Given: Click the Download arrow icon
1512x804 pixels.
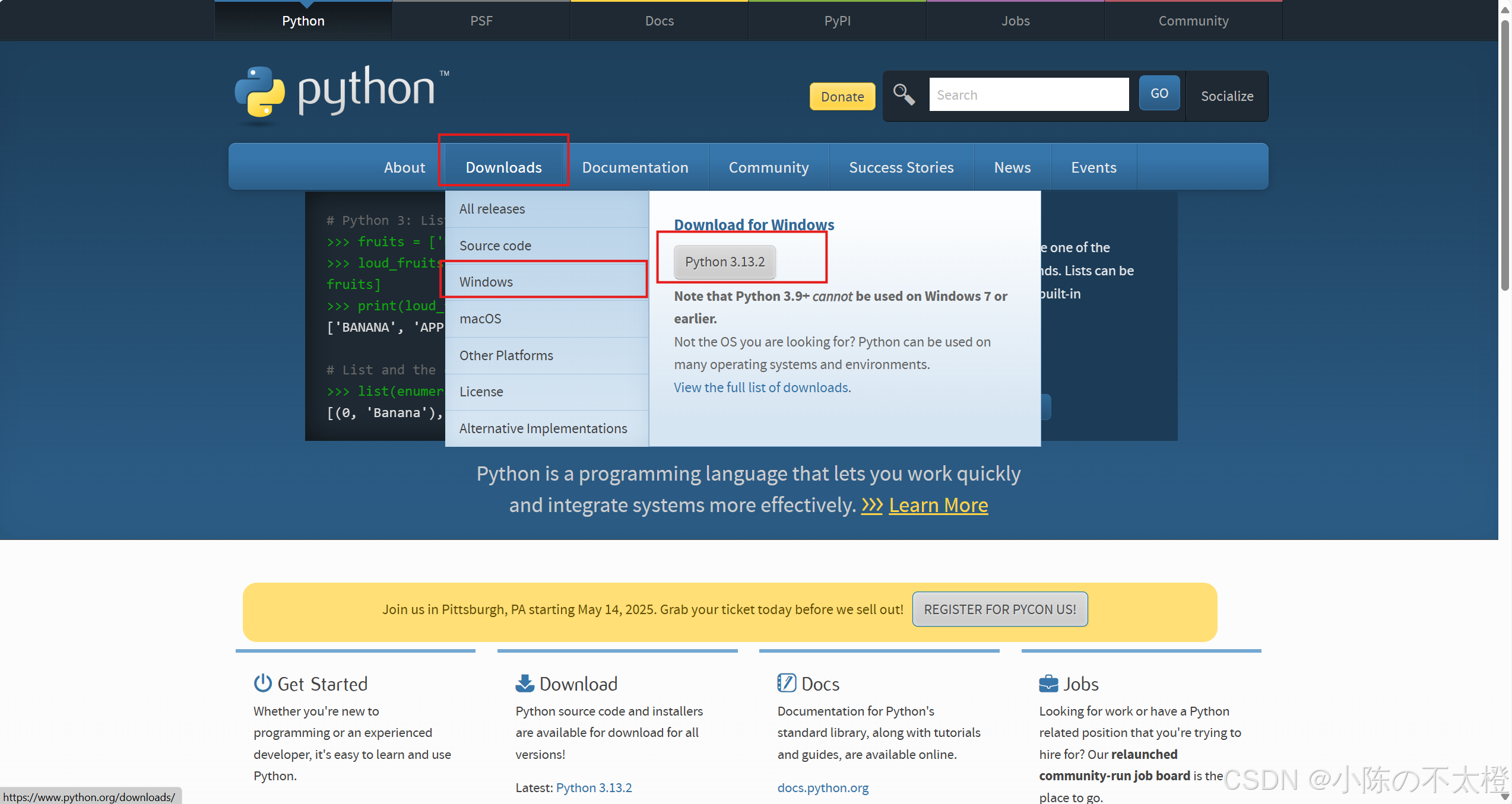Looking at the screenshot, I should (x=525, y=684).
